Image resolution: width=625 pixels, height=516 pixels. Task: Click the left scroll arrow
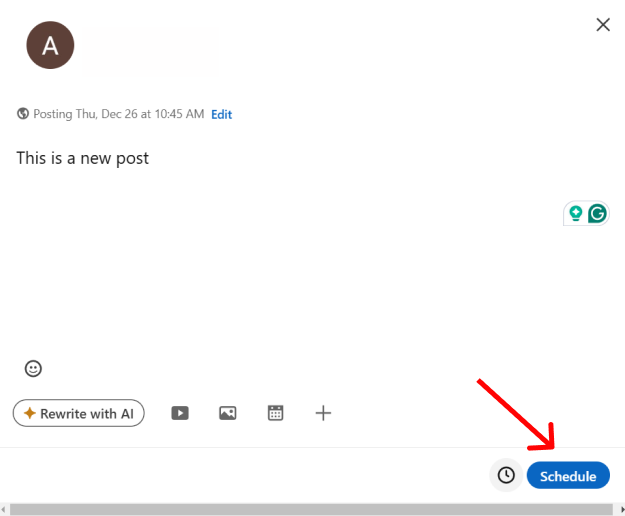click(4, 509)
